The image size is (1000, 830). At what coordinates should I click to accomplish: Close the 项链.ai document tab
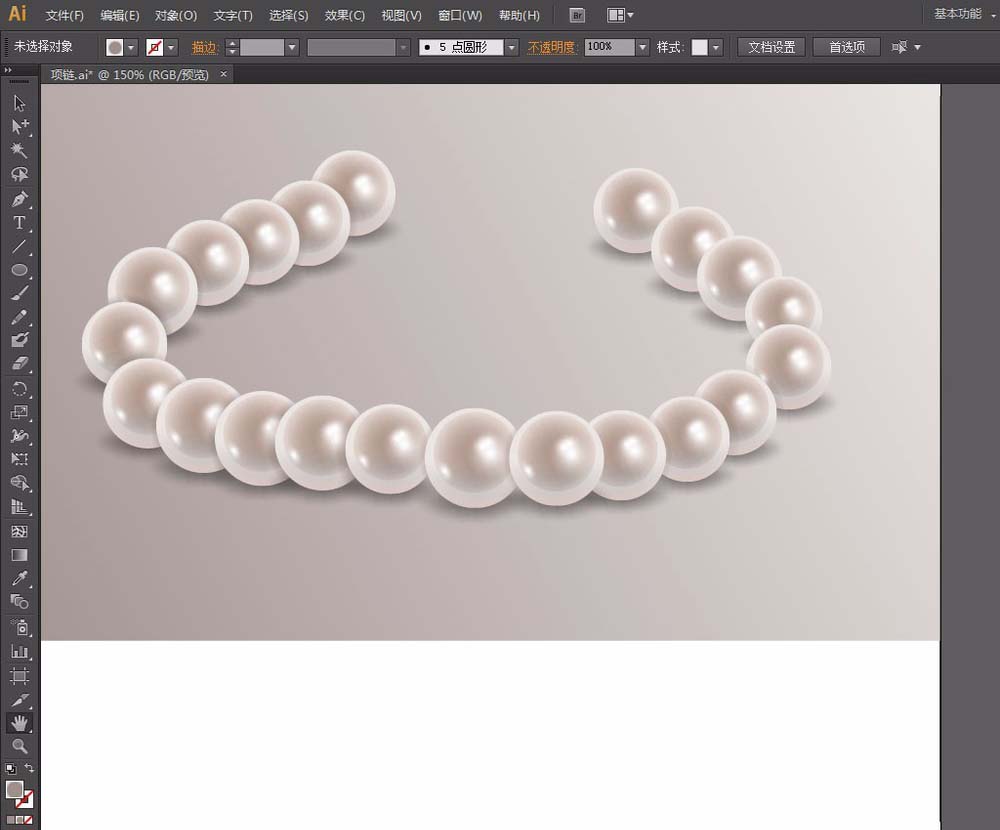click(223, 74)
